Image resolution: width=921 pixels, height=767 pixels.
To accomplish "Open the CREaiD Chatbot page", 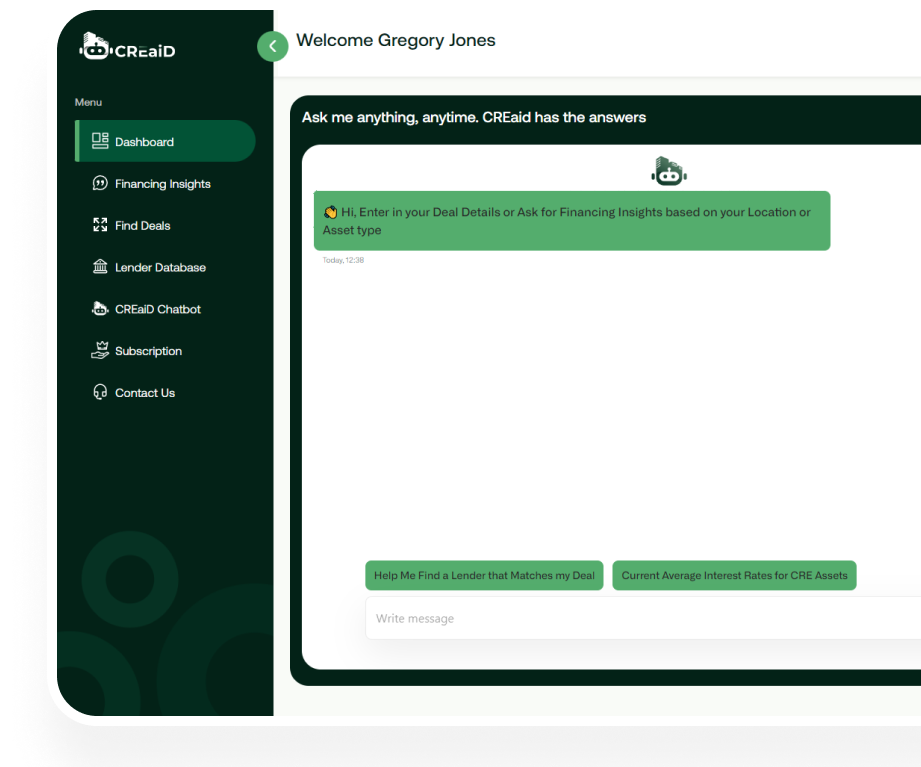I will click(158, 309).
